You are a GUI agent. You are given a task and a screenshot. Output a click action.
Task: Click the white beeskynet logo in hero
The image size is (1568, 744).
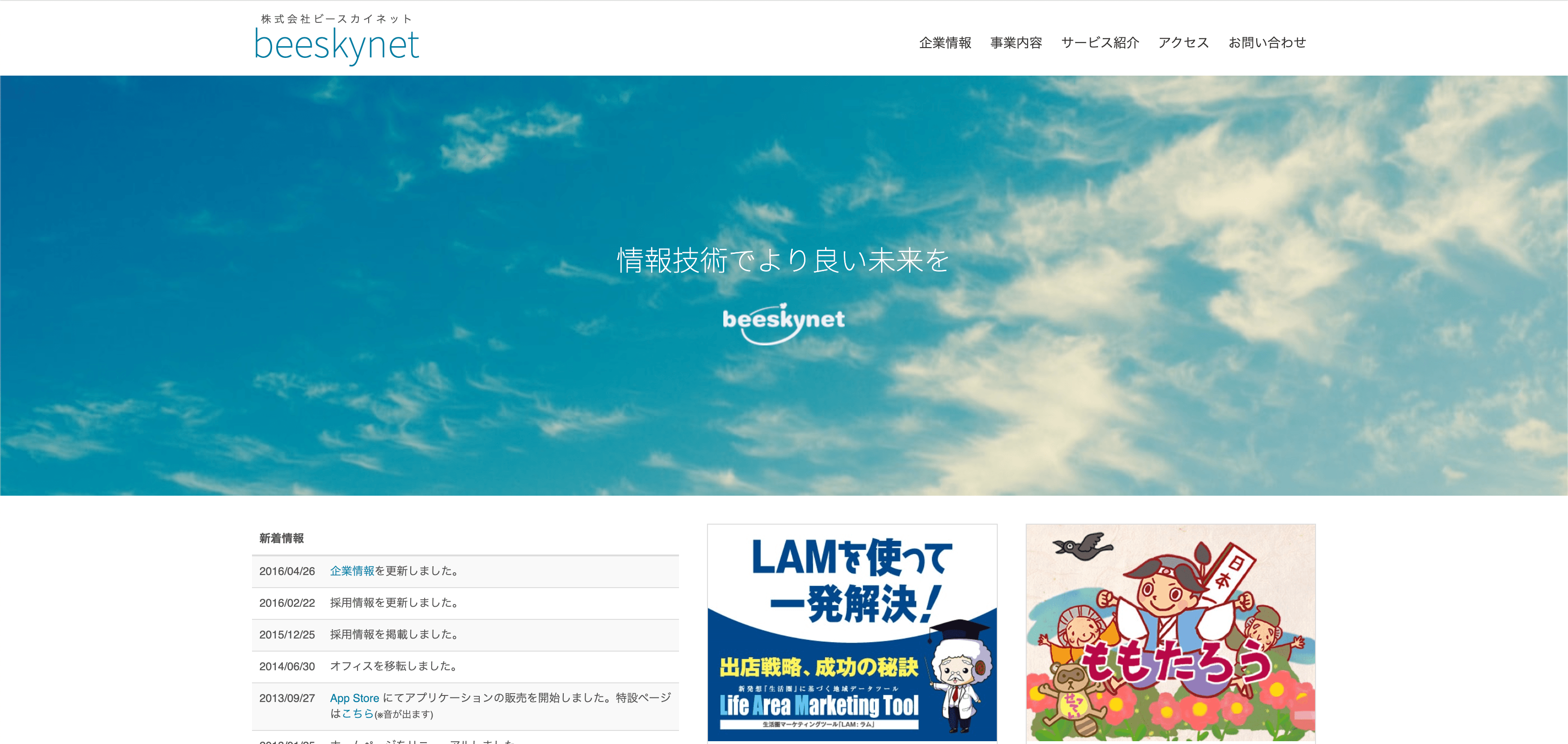pos(784,323)
